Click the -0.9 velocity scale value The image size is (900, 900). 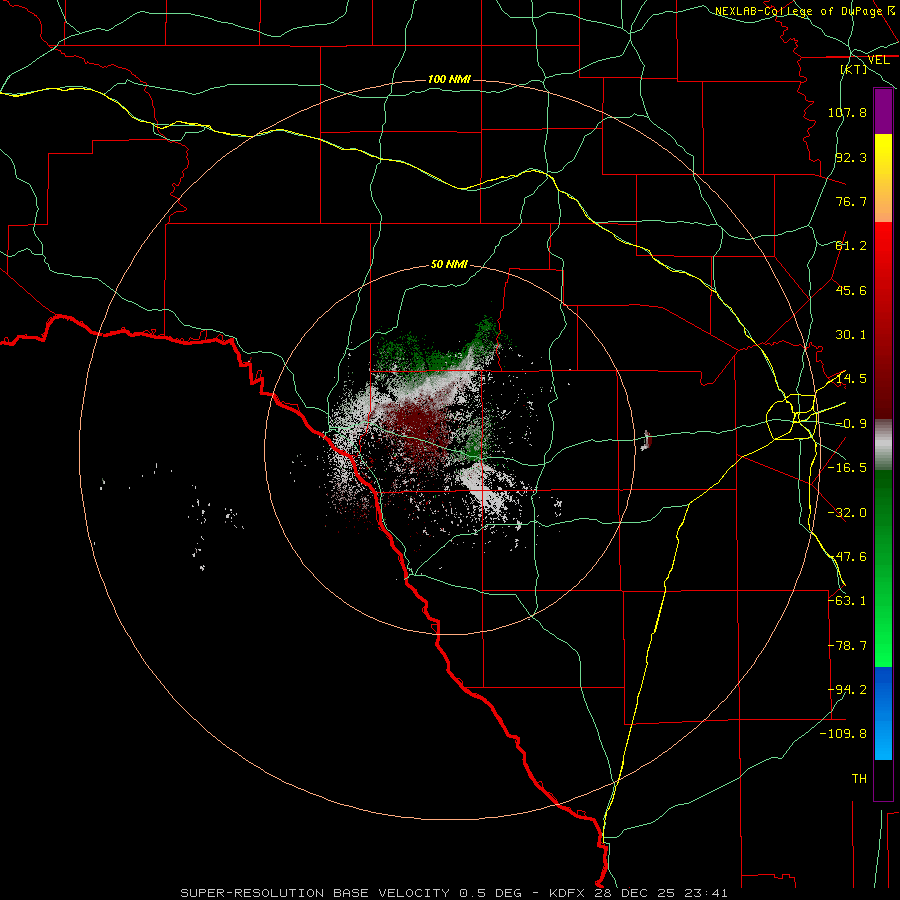pos(851,424)
